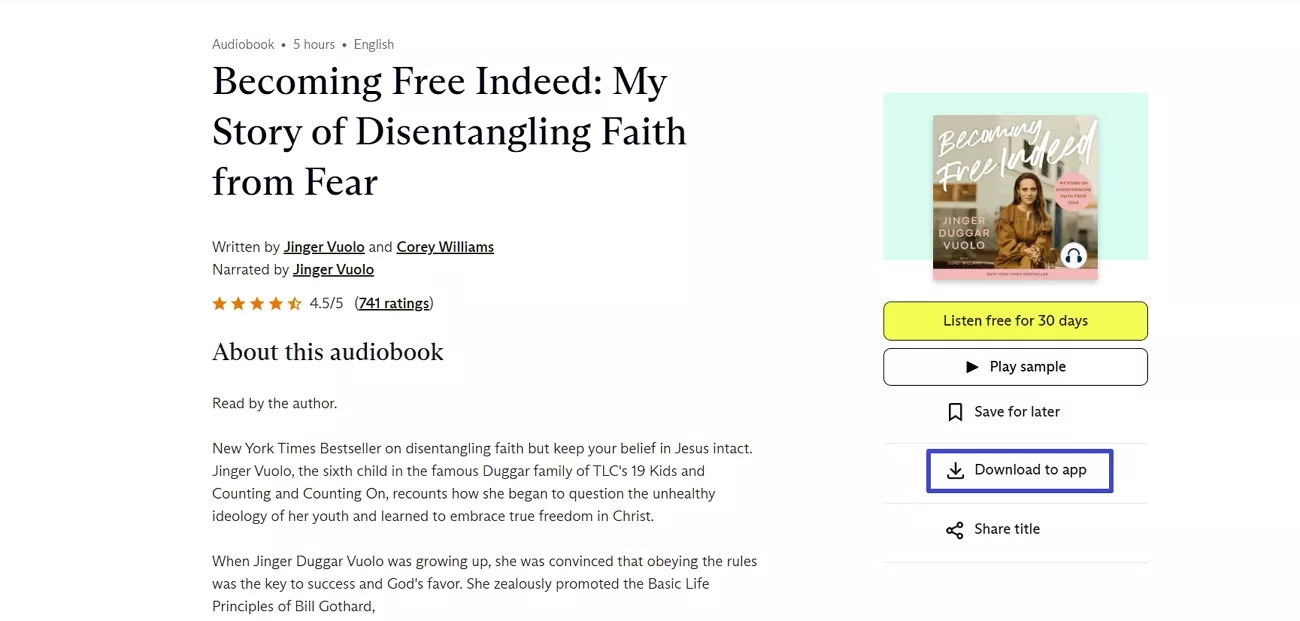Image resolution: width=1300 pixels, height=621 pixels.
Task: Open the Corey Williams author link
Action: (445, 247)
